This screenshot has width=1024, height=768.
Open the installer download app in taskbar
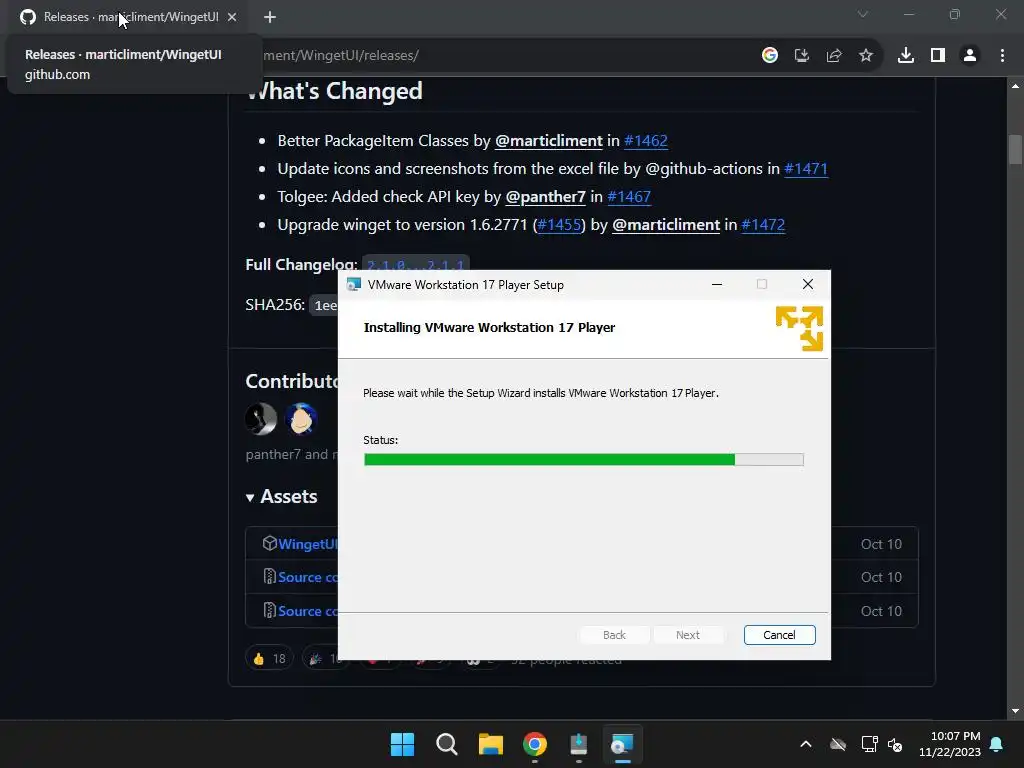pyautogui.click(x=579, y=744)
